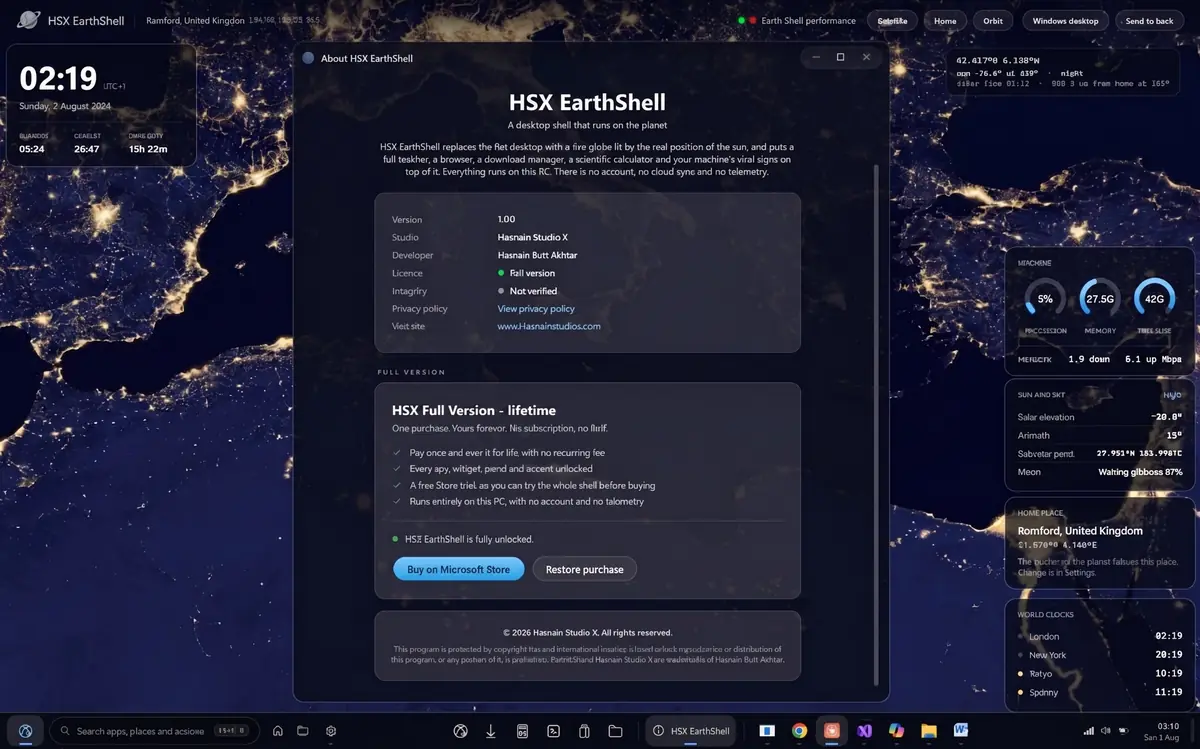The height and width of the screenshot is (749, 1200).
Task: Click the white-and-blue window app taskbar icon
Action: tap(767, 731)
